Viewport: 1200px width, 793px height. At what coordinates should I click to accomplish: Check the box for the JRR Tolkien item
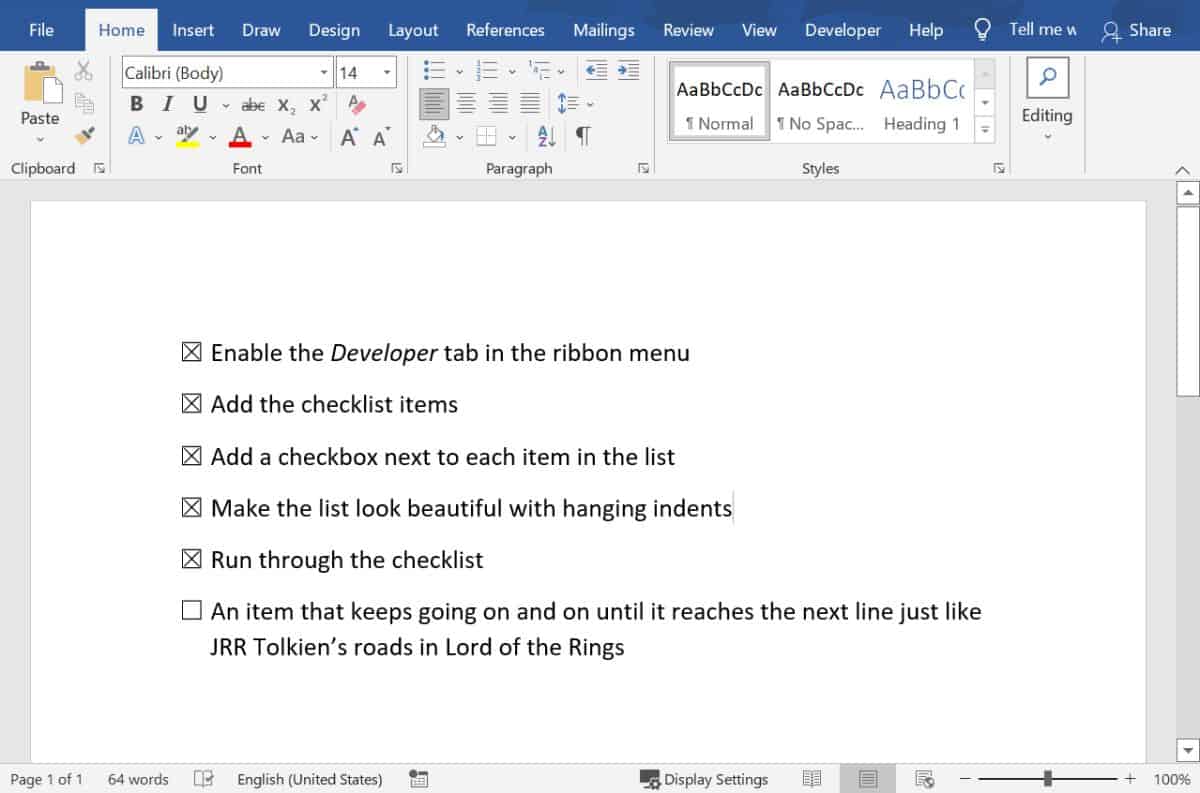coord(190,610)
